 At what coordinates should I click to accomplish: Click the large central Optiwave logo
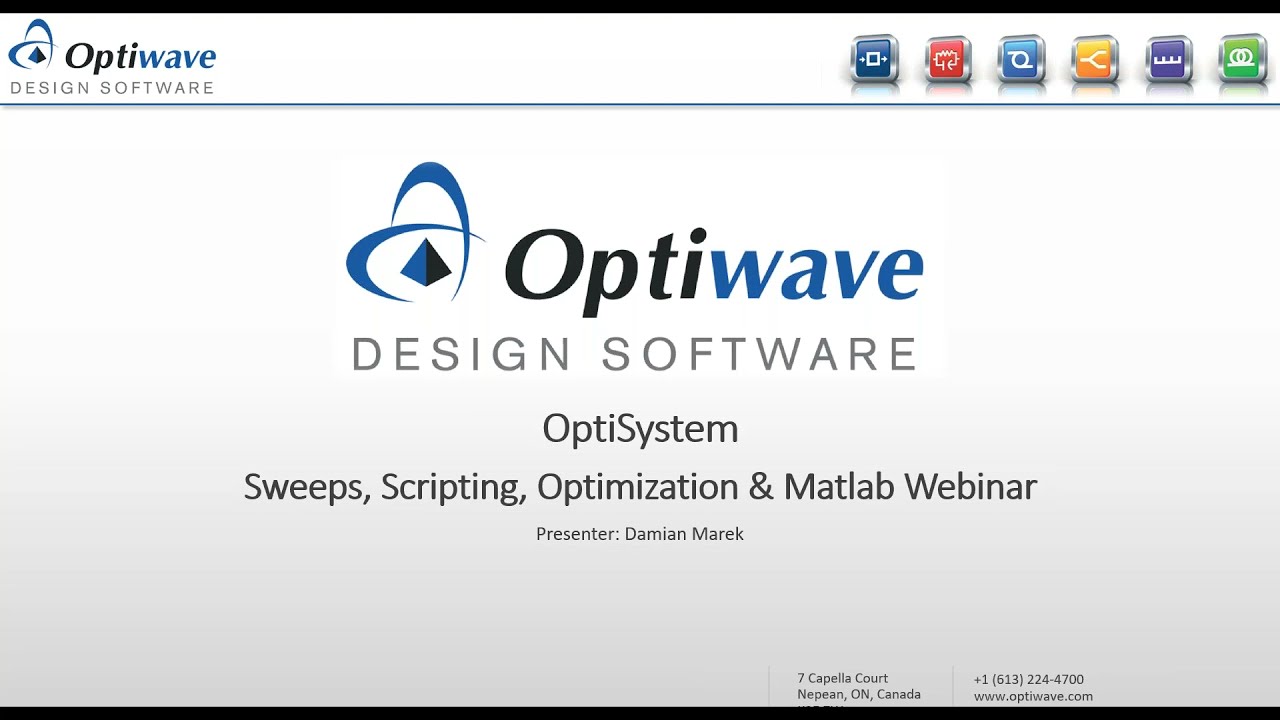pyautogui.click(x=634, y=268)
